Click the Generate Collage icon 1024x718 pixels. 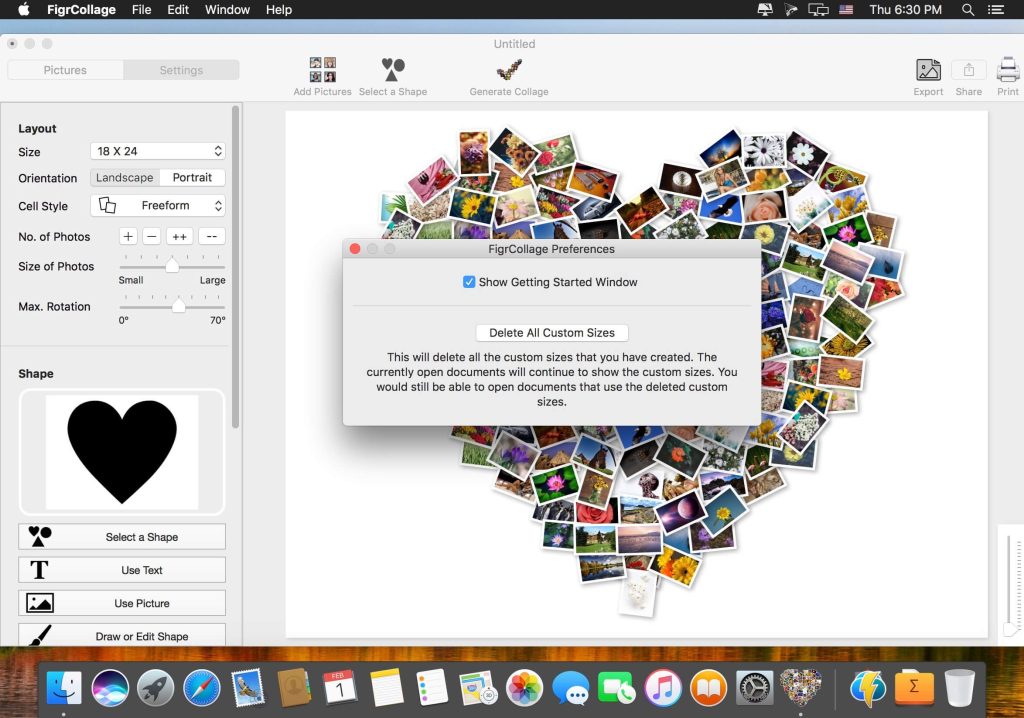[509, 70]
